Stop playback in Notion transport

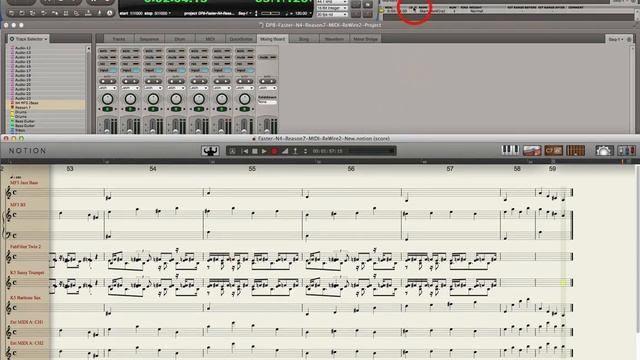[255, 151]
